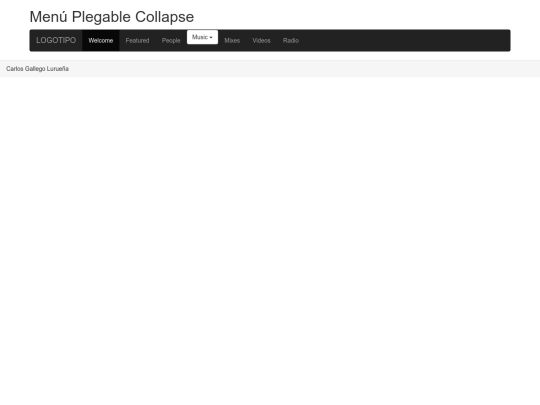Click the name Carlos in the footer
The height and width of the screenshot is (405, 540).
[15, 69]
